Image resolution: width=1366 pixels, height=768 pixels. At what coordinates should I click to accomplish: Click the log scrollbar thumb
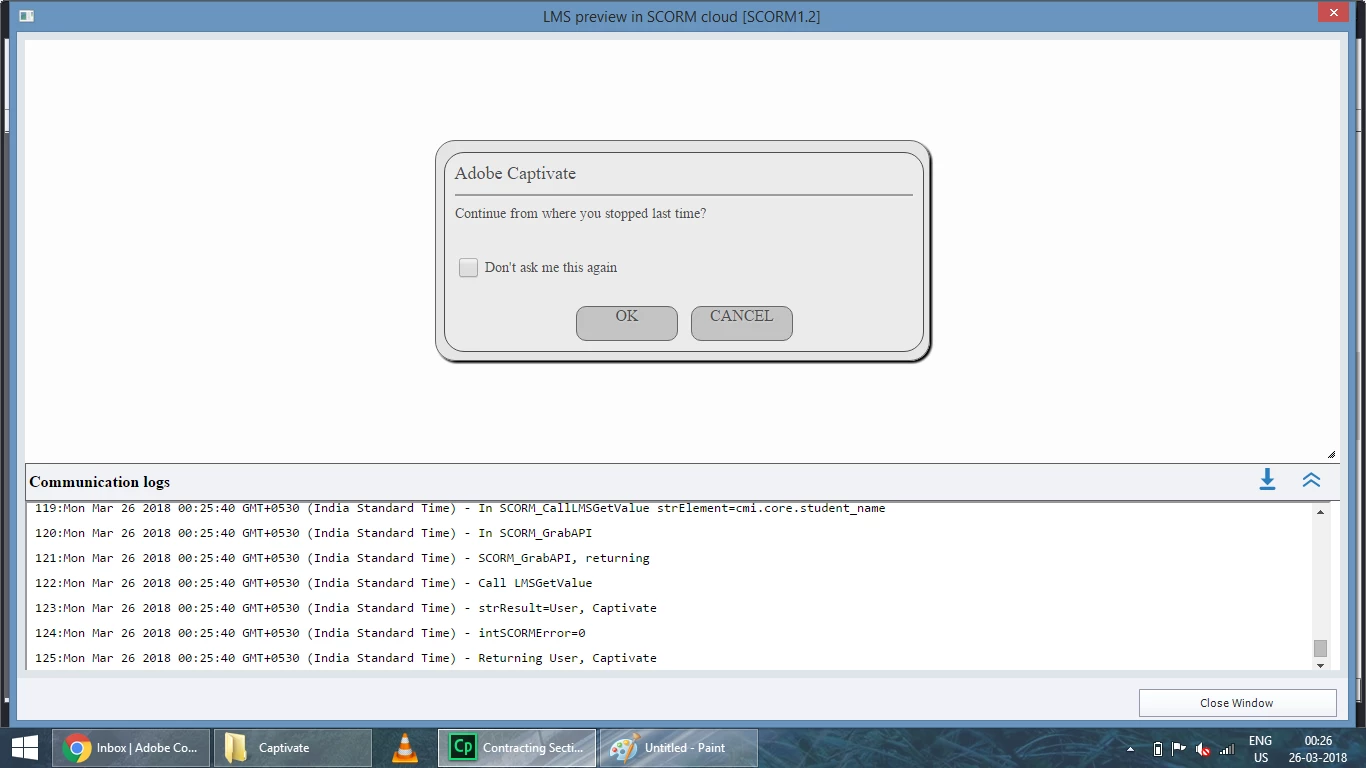coord(1320,648)
